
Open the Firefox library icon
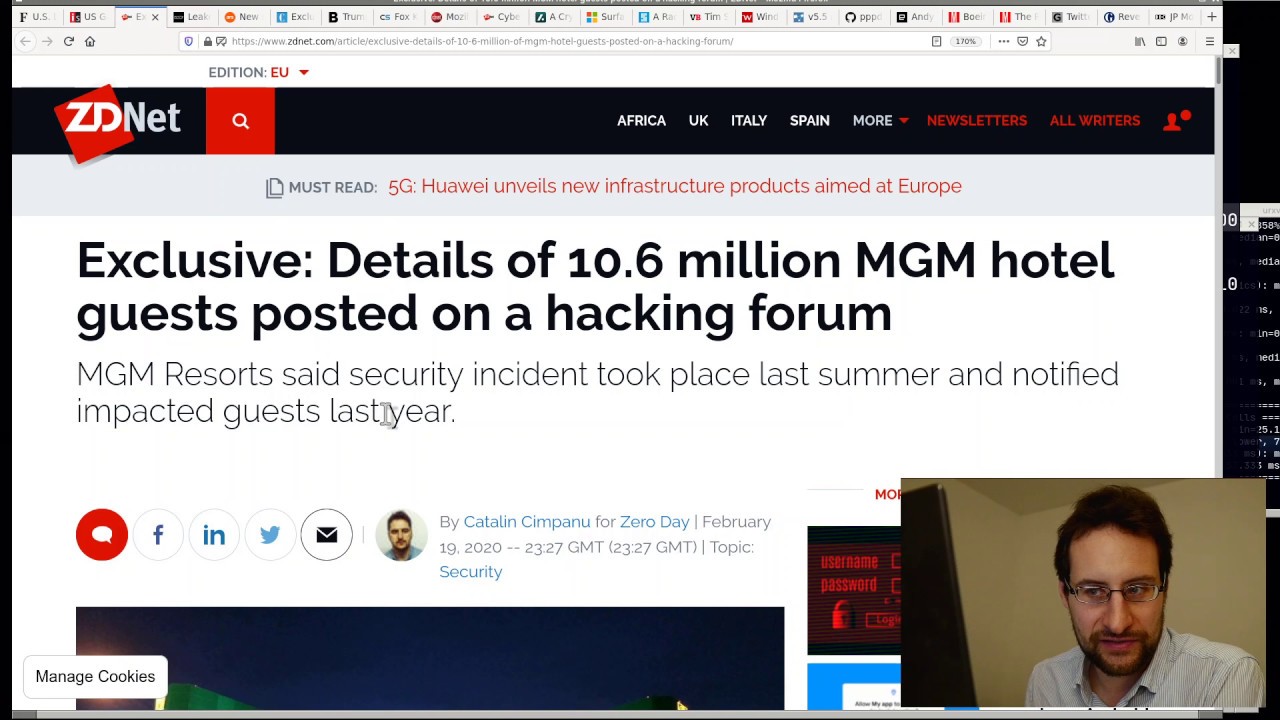[x=1140, y=41]
